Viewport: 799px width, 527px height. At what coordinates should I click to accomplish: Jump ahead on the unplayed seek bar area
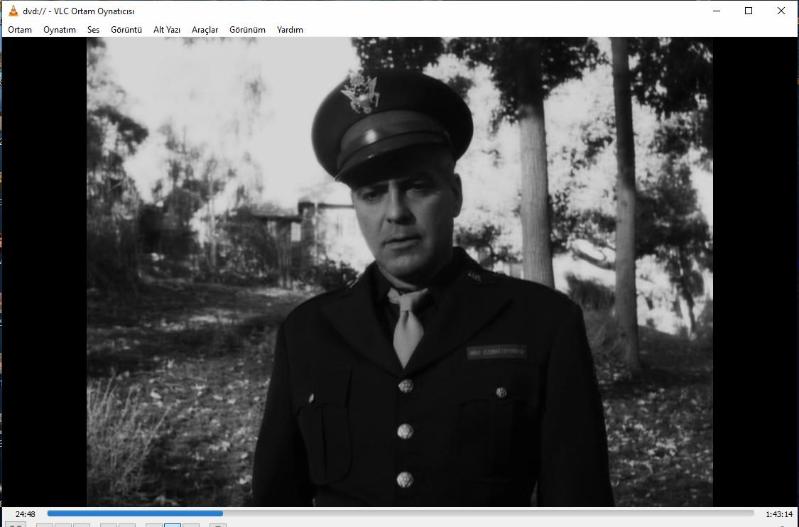(x=480, y=514)
